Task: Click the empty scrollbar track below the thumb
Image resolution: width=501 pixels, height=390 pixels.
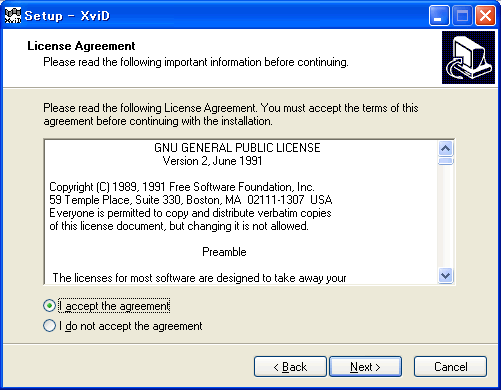Action: pyautogui.click(x=446, y=217)
